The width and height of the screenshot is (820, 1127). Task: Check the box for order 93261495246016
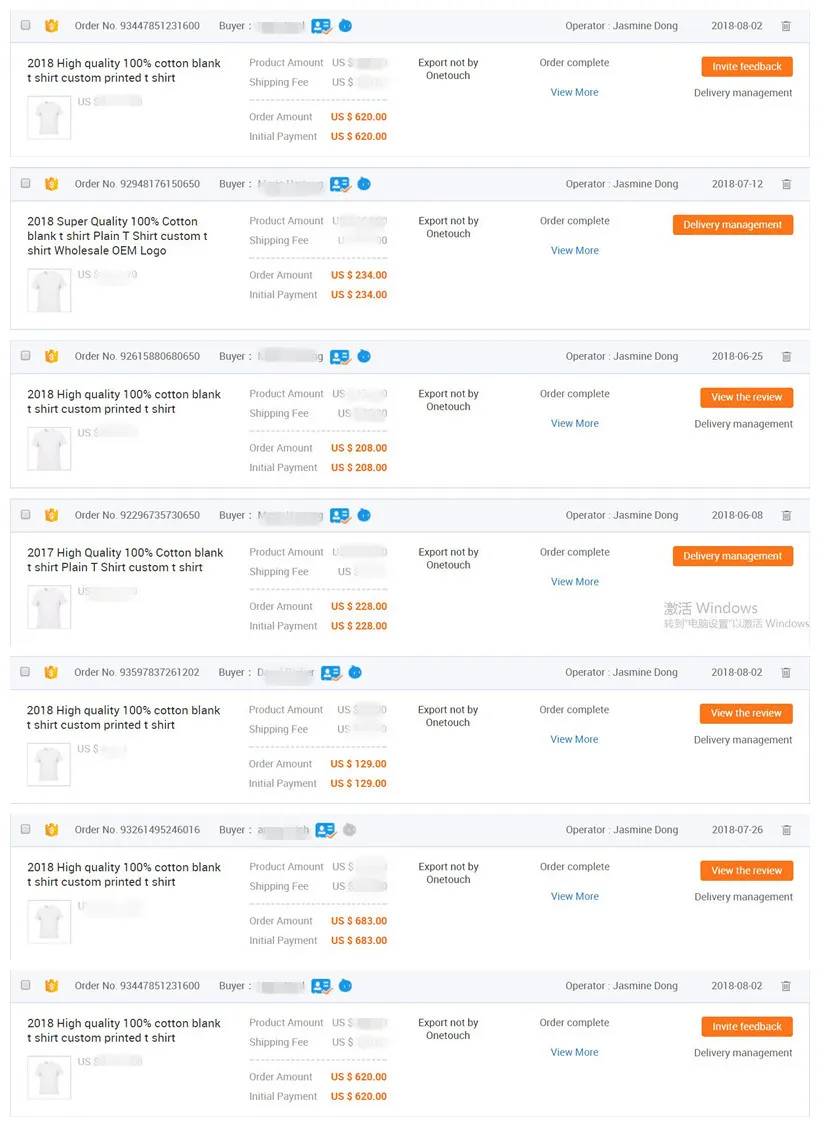tap(26, 829)
